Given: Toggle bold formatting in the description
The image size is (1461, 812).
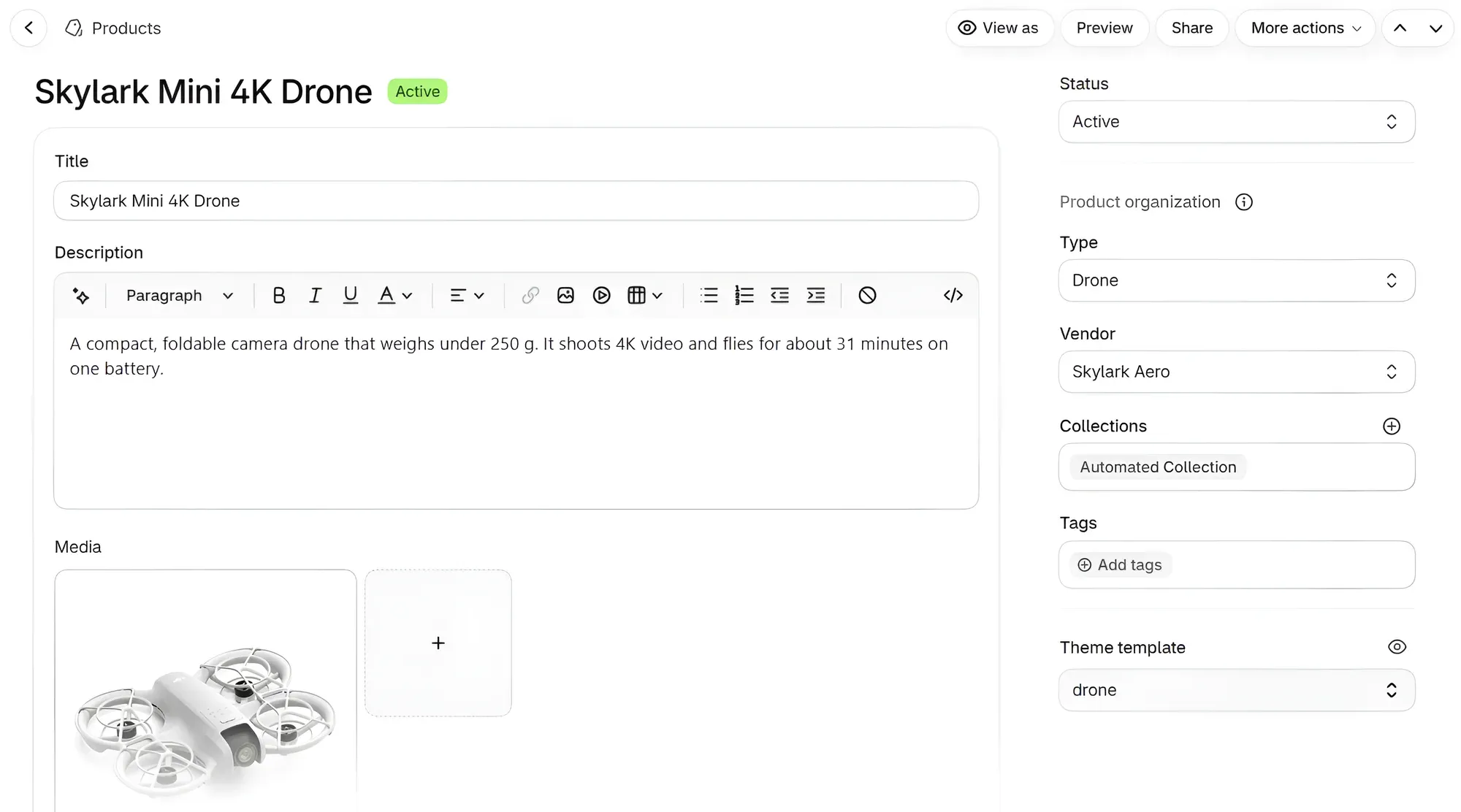Looking at the screenshot, I should (x=278, y=296).
